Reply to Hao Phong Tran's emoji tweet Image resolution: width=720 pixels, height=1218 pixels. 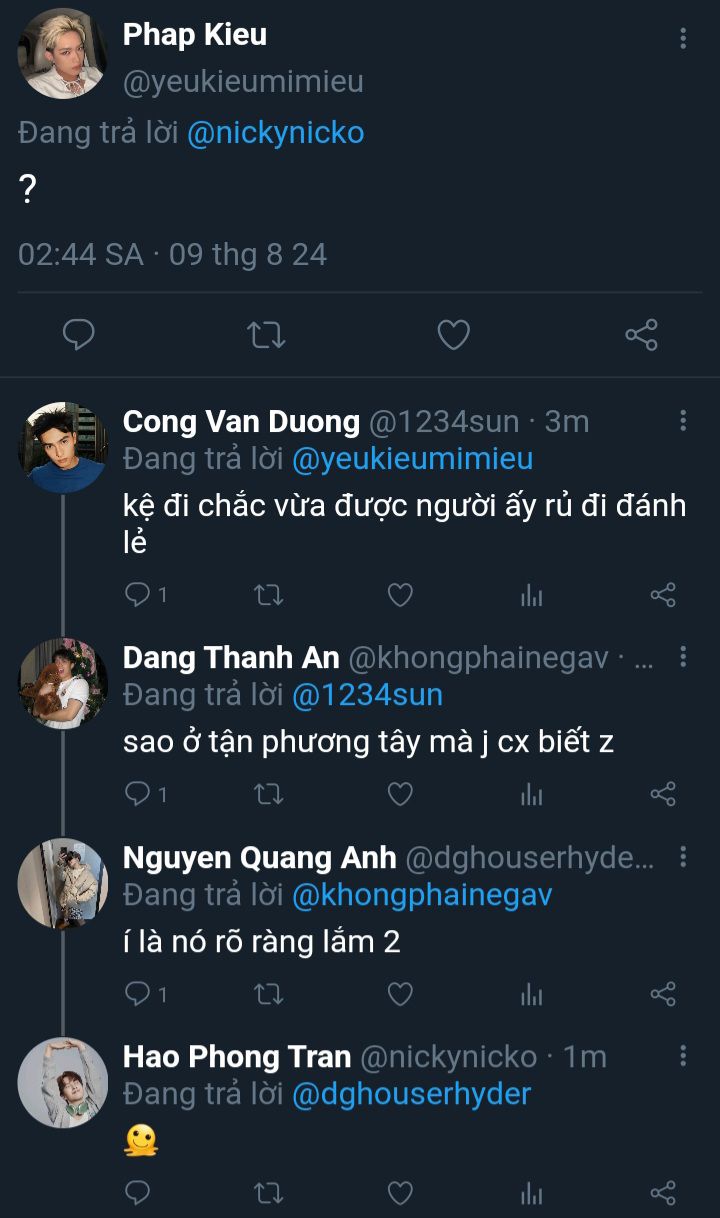click(x=137, y=1192)
